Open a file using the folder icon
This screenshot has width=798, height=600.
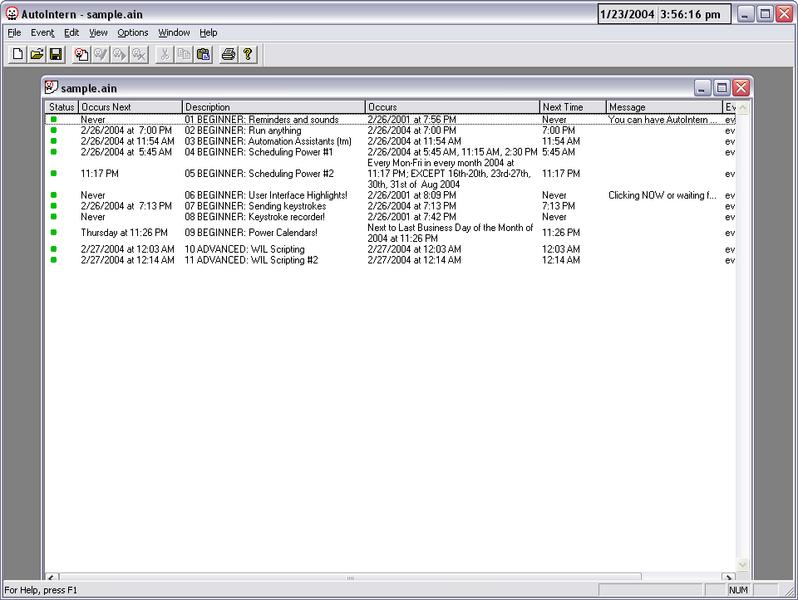point(37,54)
